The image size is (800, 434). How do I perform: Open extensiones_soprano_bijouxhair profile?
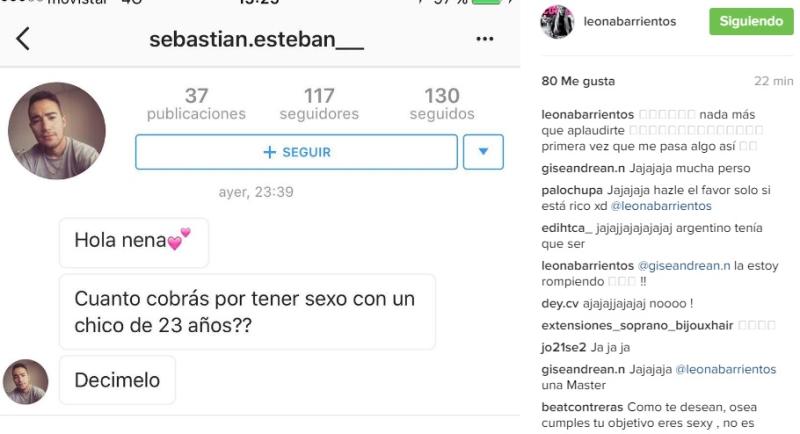click(637, 325)
